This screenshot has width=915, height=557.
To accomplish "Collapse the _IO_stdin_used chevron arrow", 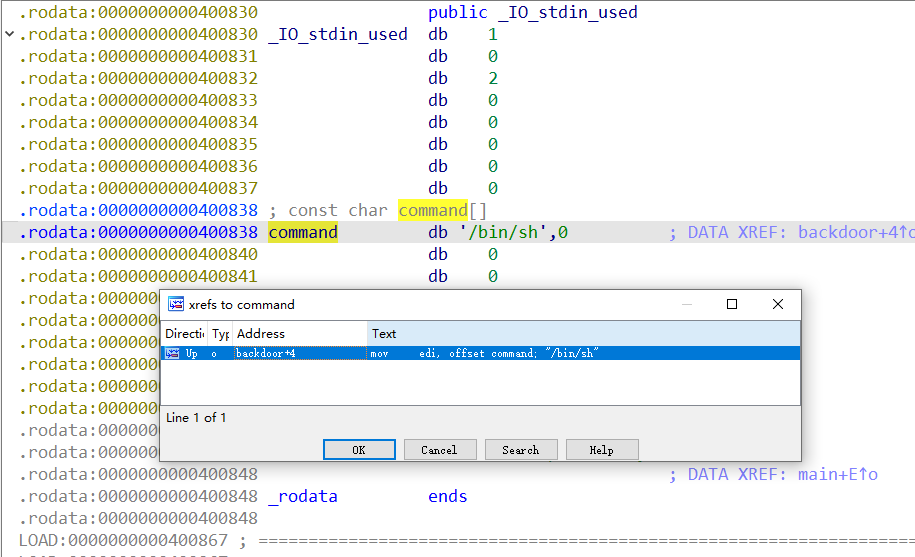I will click(x=10, y=35).
